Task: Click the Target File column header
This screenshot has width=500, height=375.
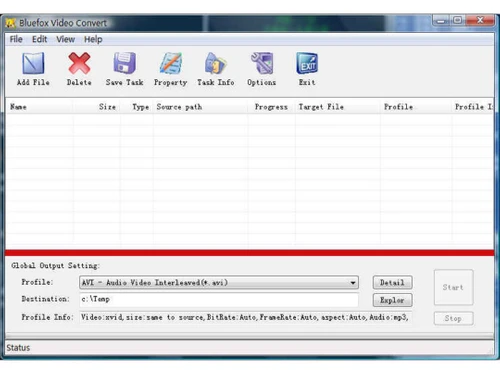Action: click(338, 107)
